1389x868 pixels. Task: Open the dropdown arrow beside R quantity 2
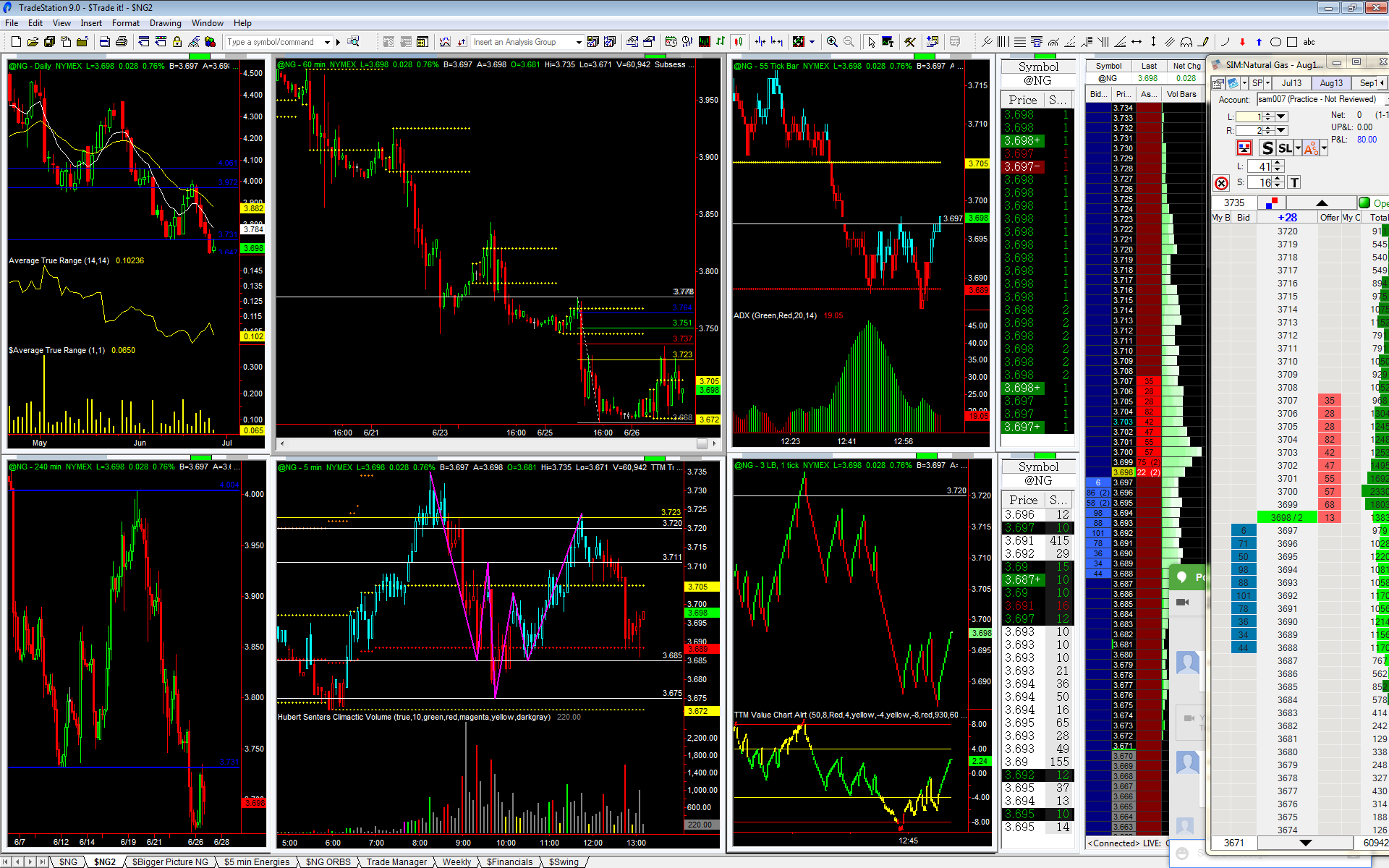pos(1281,130)
